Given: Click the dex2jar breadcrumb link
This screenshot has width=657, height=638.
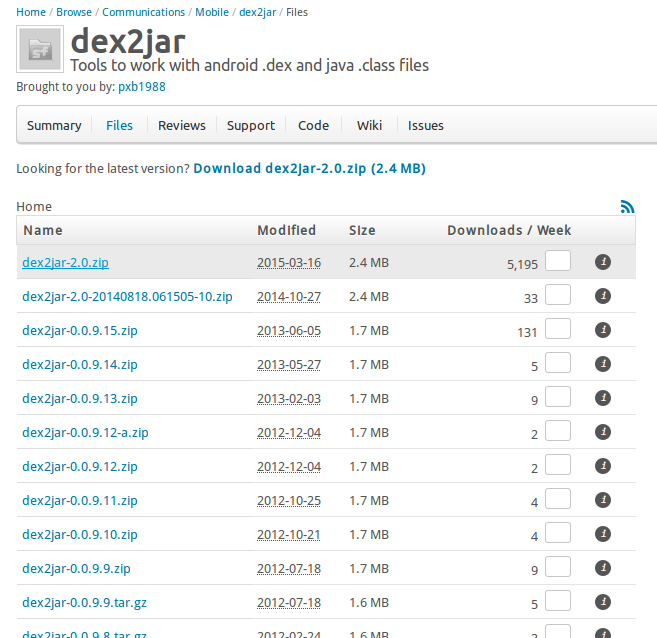Looking at the screenshot, I should [258, 12].
